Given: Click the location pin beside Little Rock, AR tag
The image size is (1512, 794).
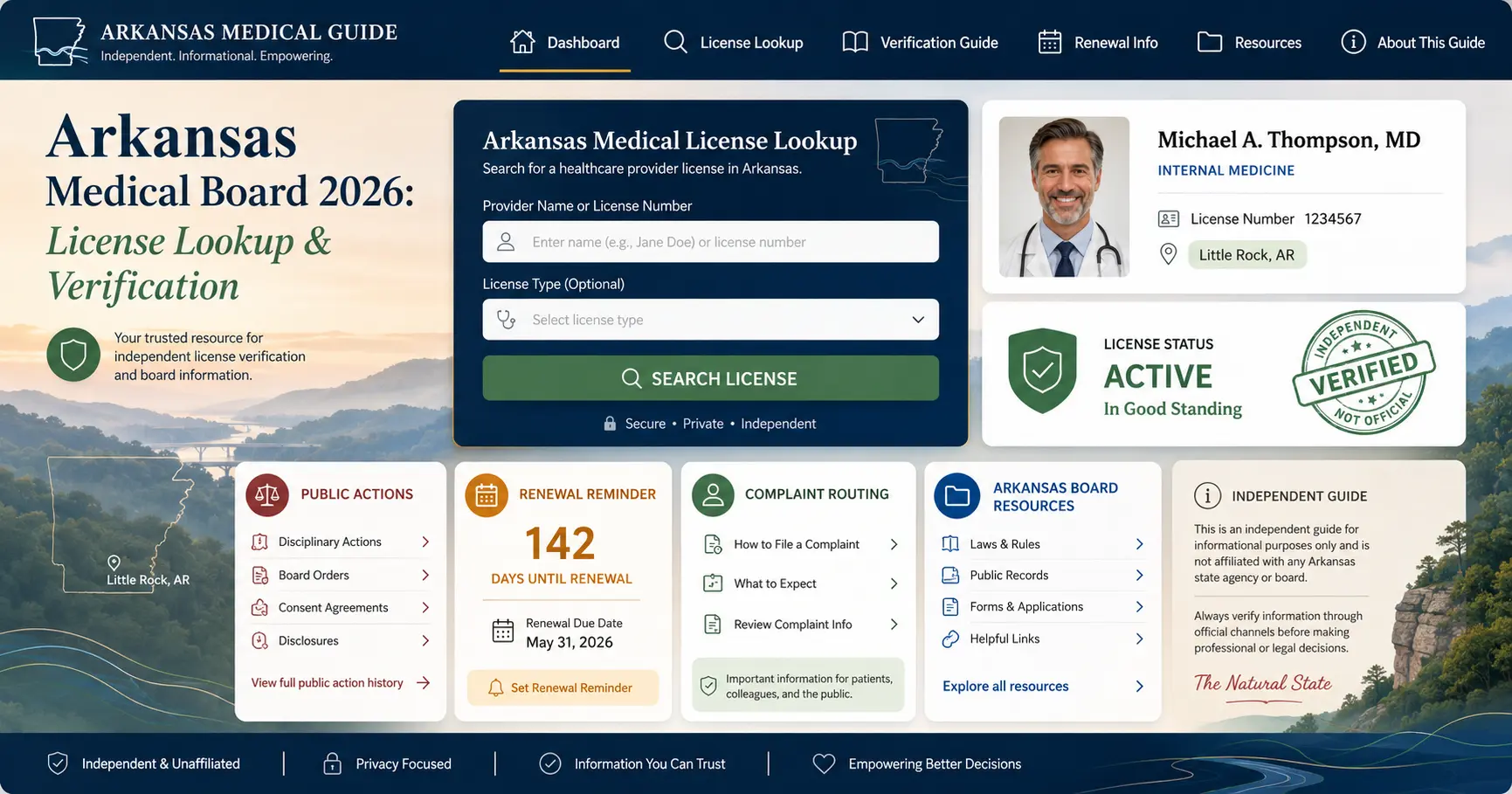Looking at the screenshot, I should (1168, 254).
